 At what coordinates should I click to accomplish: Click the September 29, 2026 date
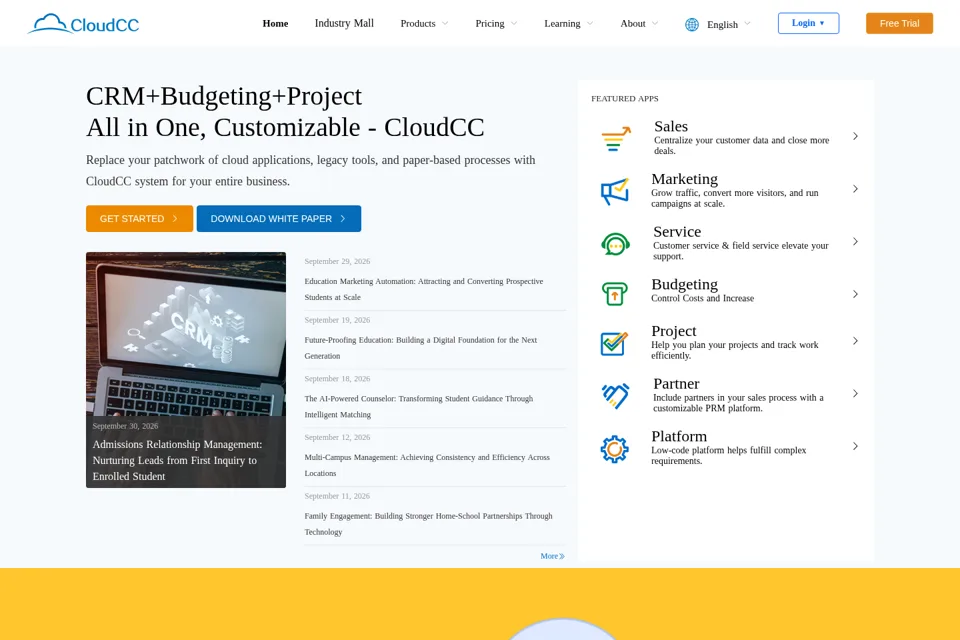coord(337,262)
